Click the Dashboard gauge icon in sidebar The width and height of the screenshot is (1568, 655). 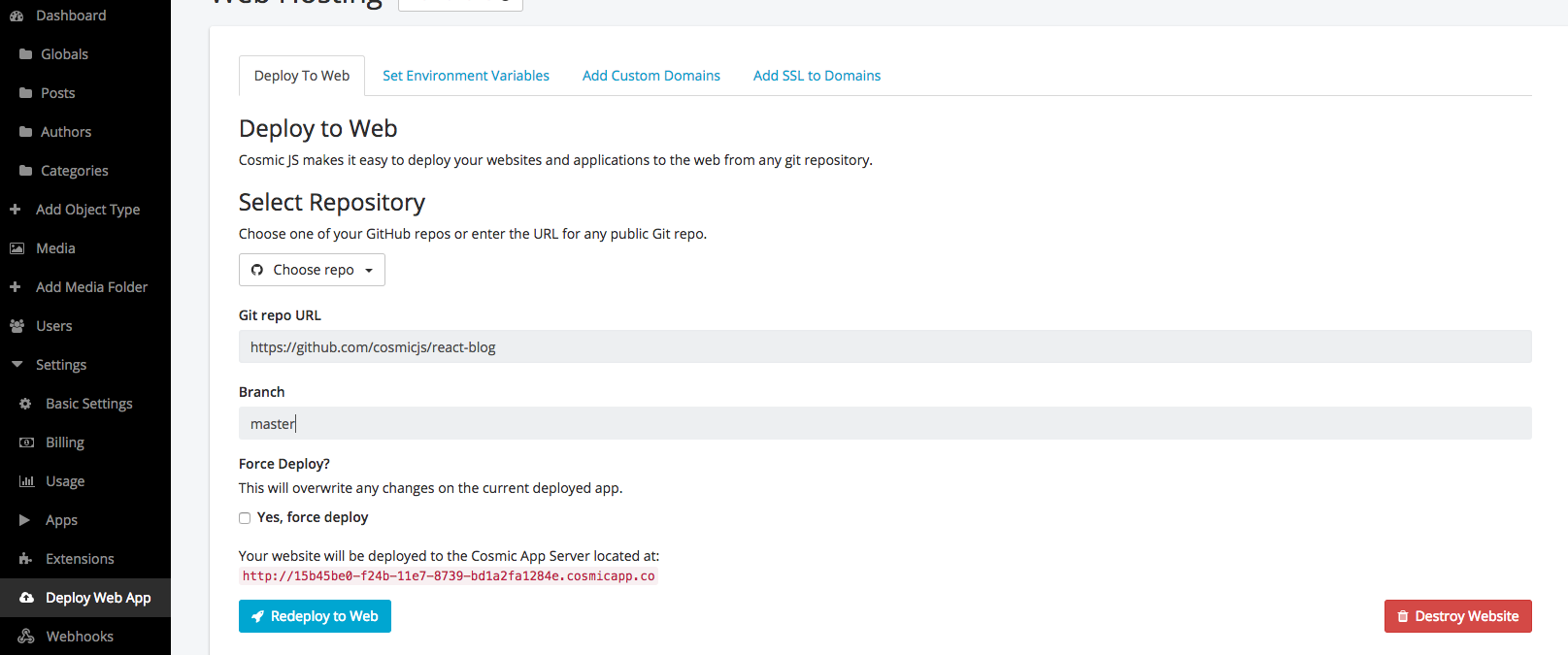point(17,16)
